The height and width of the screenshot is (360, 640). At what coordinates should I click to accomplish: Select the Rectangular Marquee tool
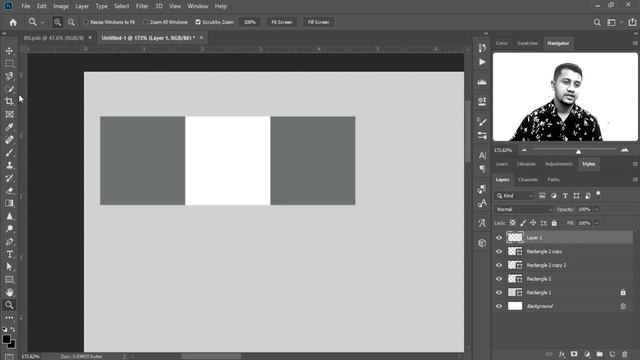[9, 63]
